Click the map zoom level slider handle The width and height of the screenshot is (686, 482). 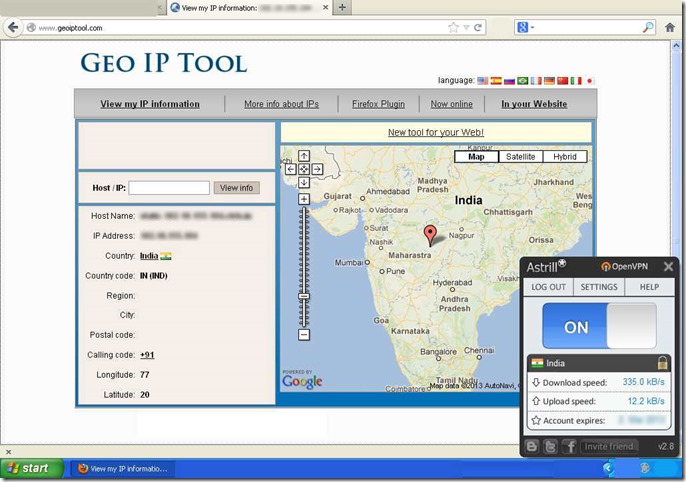(304, 296)
